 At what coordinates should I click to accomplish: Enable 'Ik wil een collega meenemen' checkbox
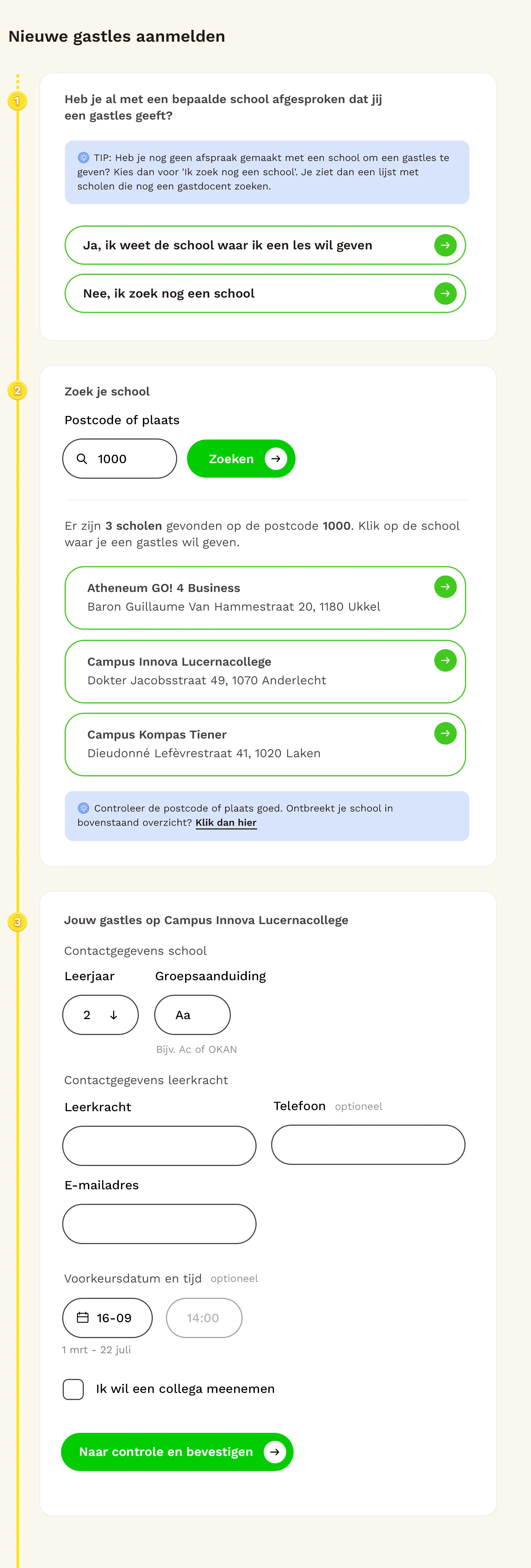[x=74, y=1389]
